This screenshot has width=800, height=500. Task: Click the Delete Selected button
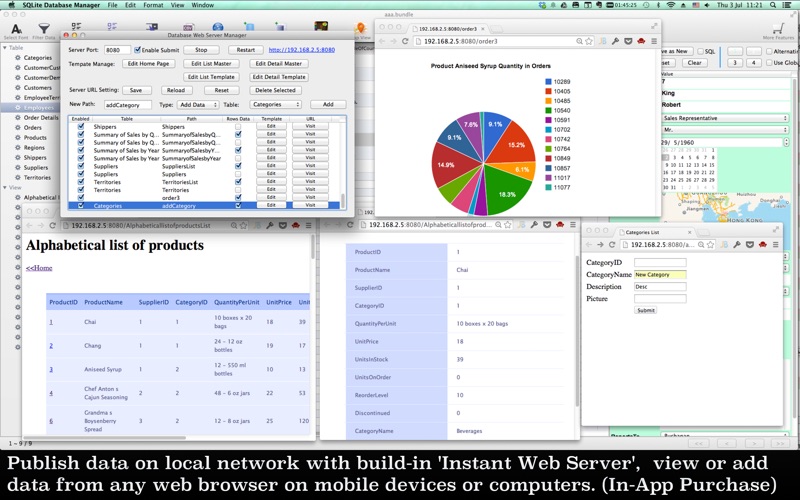pos(276,90)
